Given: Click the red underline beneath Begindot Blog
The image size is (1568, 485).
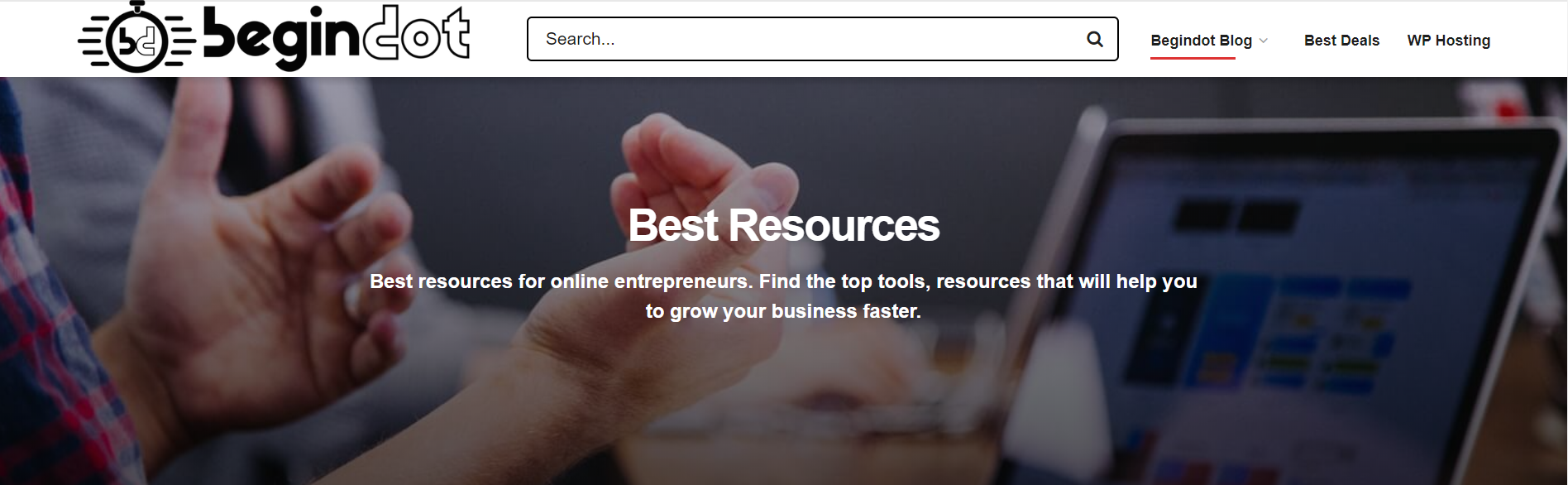Looking at the screenshot, I should [x=1193, y=58].
